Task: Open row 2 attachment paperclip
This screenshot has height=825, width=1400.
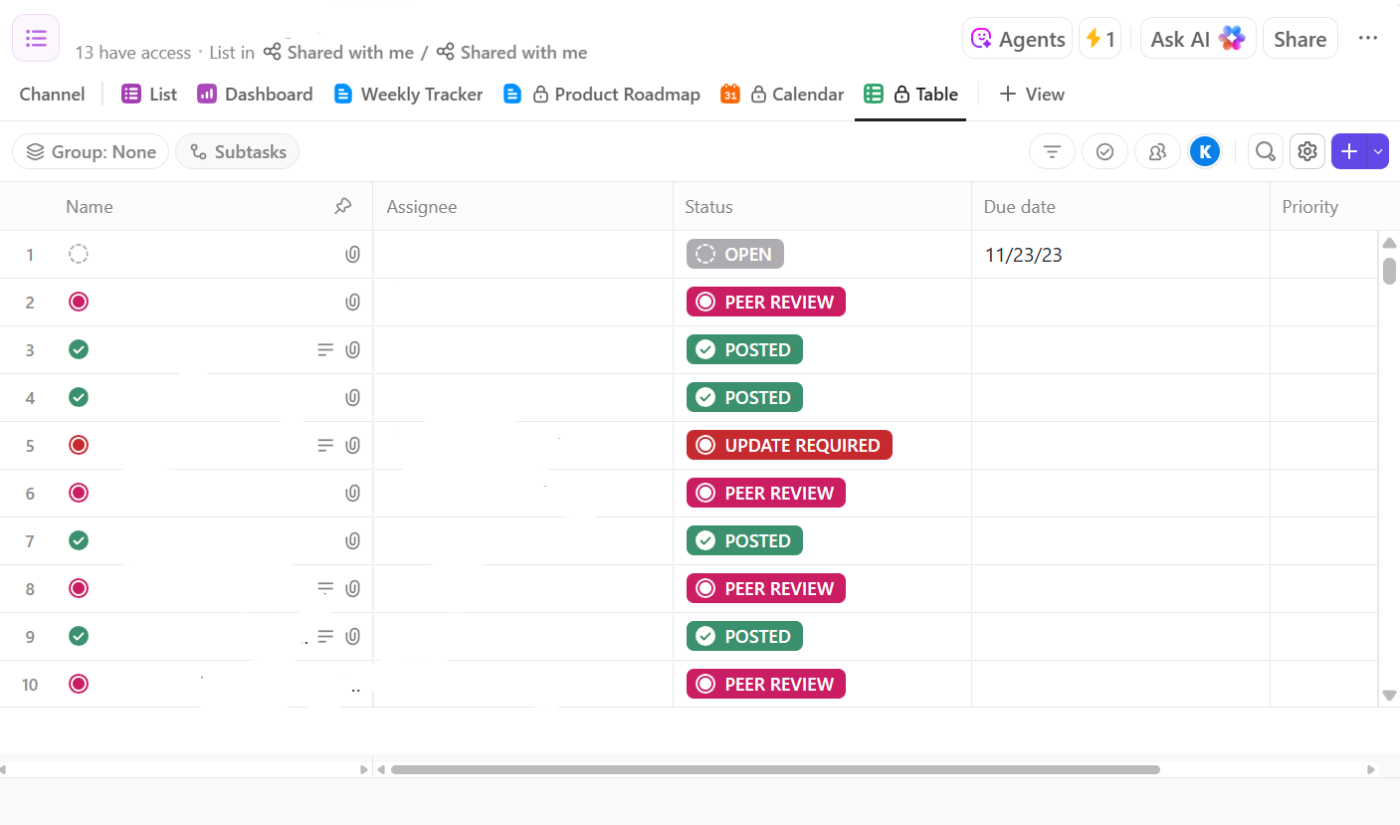Action: [353, 302]
